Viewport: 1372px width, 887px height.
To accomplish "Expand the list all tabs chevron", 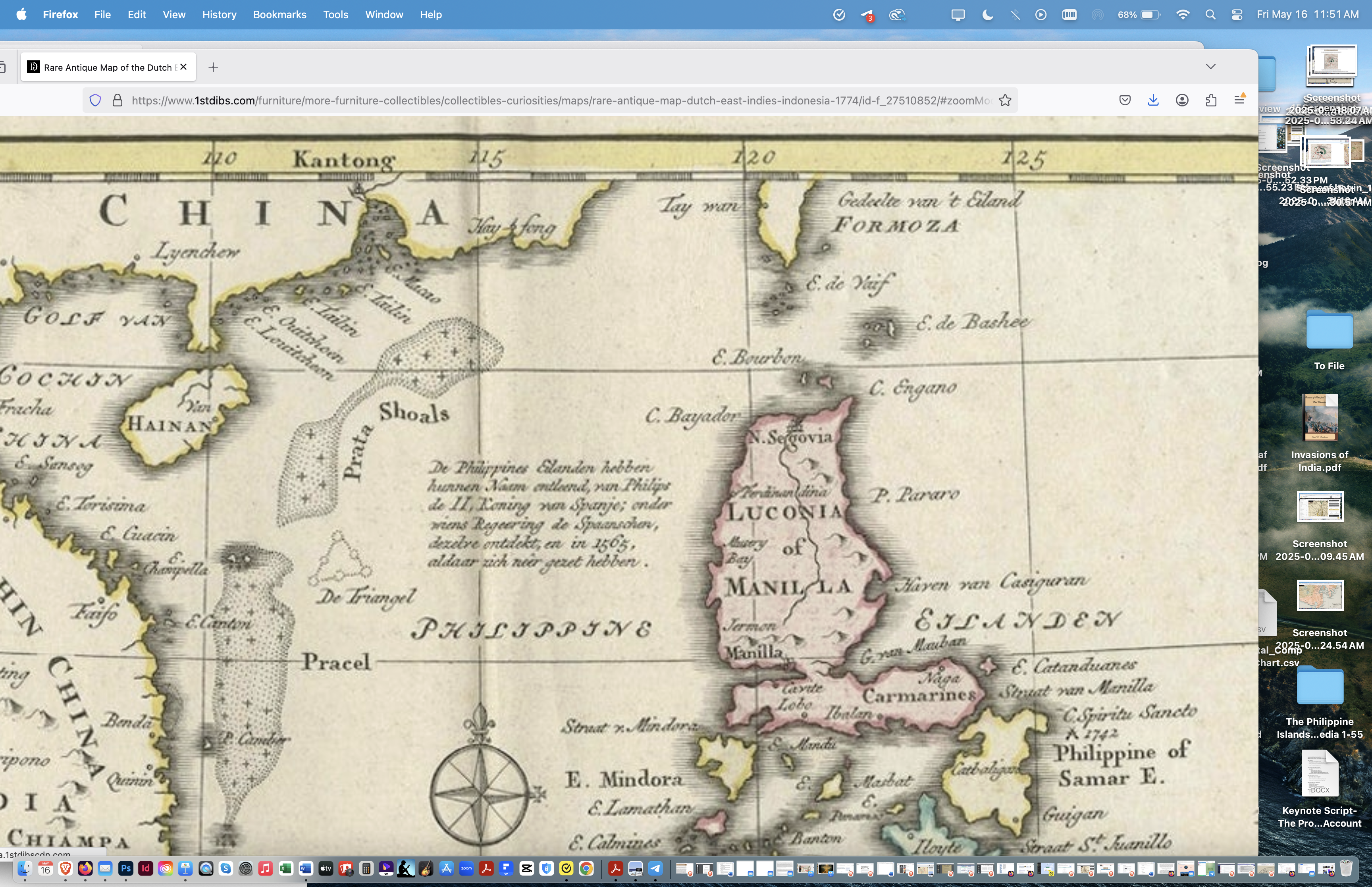I will point(1211,67).
